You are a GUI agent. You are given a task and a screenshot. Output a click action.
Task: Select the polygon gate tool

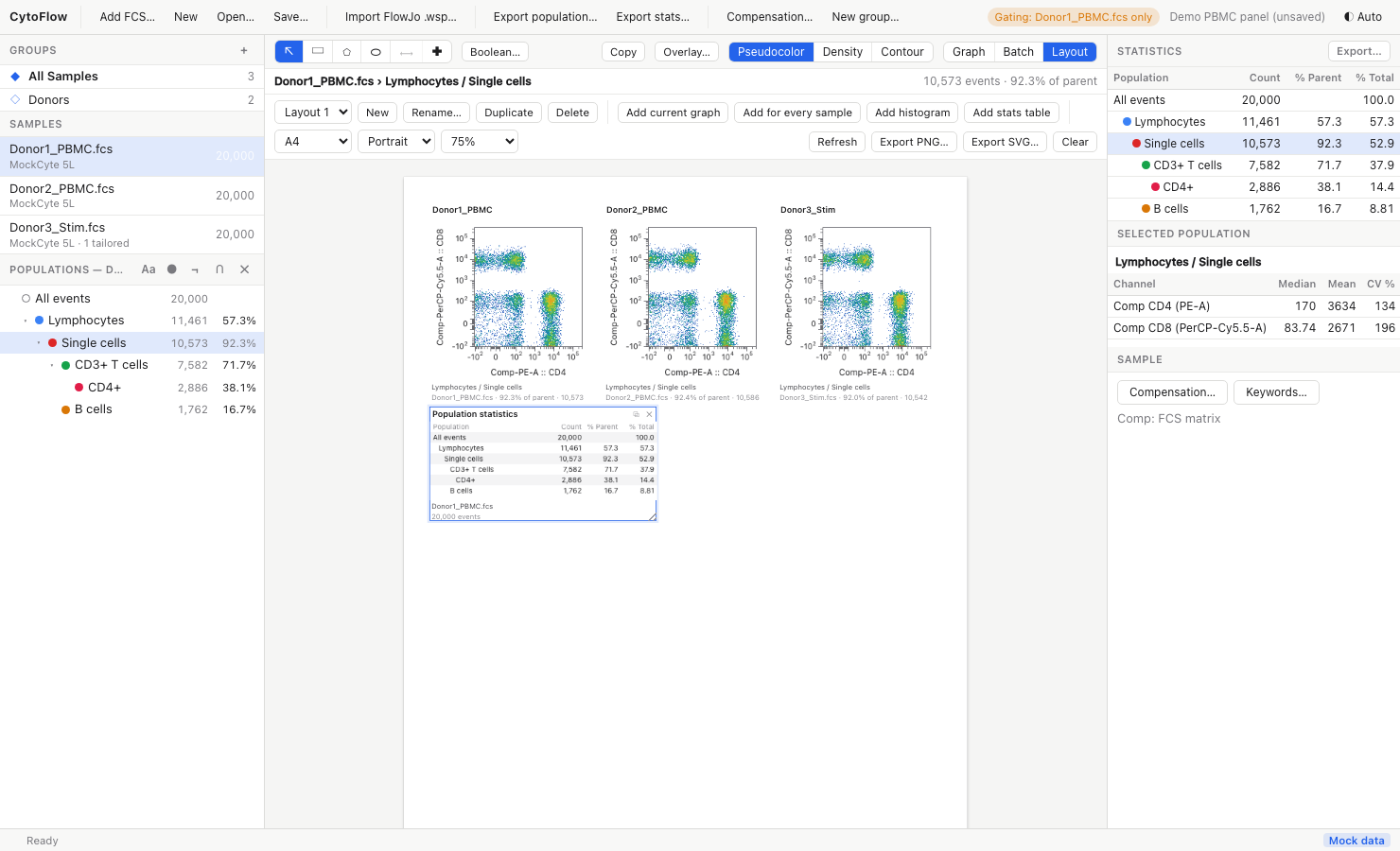pyautogui.click(x=347, y=52)
